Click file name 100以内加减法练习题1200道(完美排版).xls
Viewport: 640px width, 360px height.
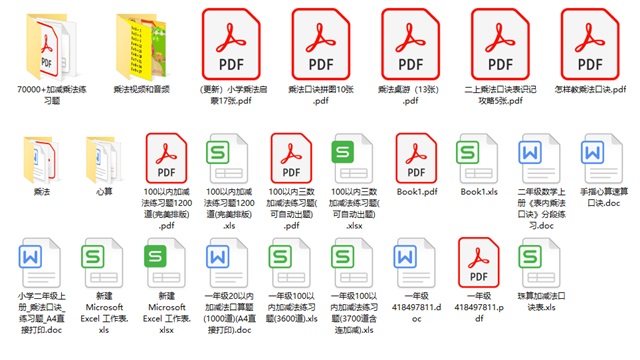click(229, 208)
